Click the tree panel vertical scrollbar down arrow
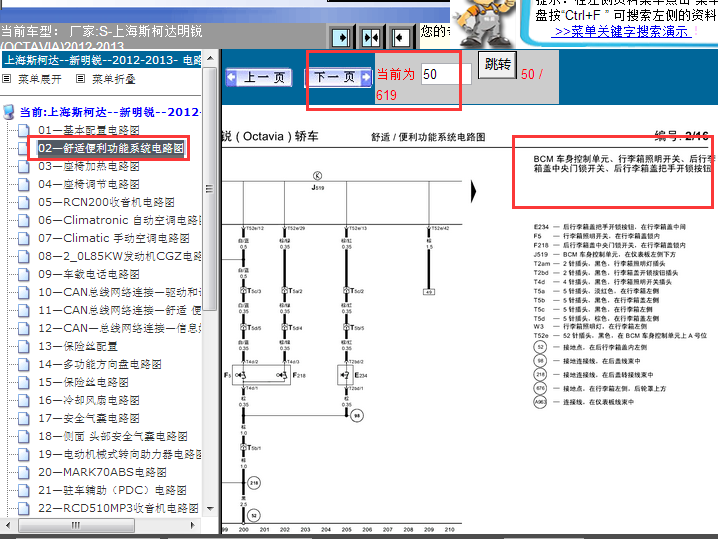718x539 pixels. (x=210, y=508)
